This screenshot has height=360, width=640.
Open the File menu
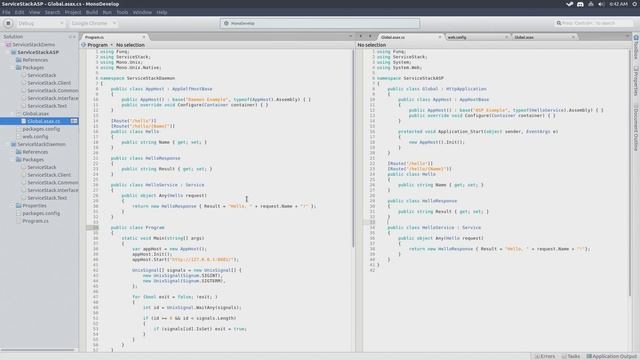(x=6, y=12)
